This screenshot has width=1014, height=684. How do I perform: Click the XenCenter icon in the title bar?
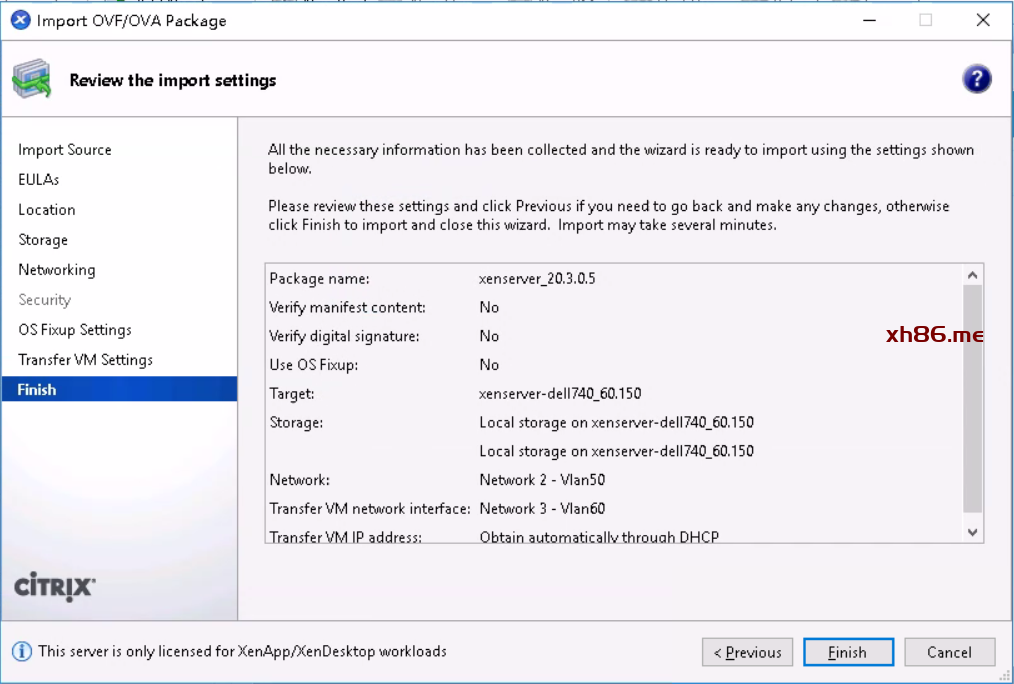(x=20, y=20)
